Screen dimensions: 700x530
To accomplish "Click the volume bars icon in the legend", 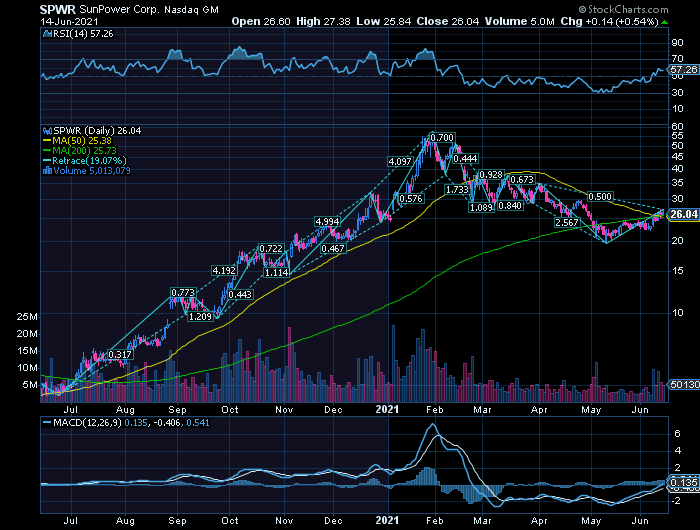I will coord(47,171).
